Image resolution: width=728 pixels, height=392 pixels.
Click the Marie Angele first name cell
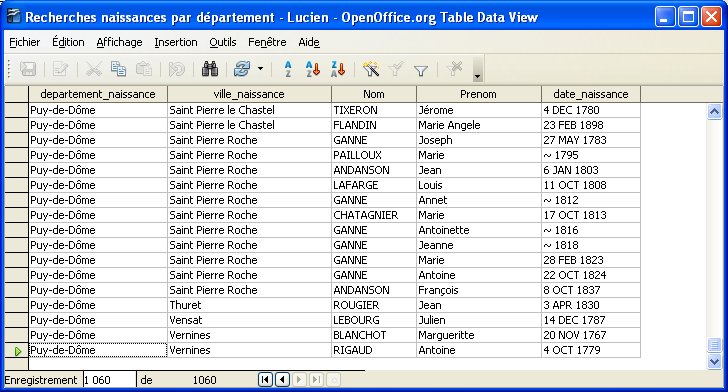point(479,125)
